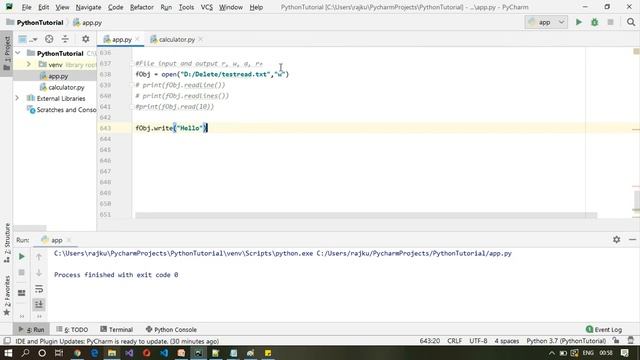Click PythonTutorial breadcrumb in navigation bar
Viewport: 640px width, 360px height.
[x=35, y=22]
